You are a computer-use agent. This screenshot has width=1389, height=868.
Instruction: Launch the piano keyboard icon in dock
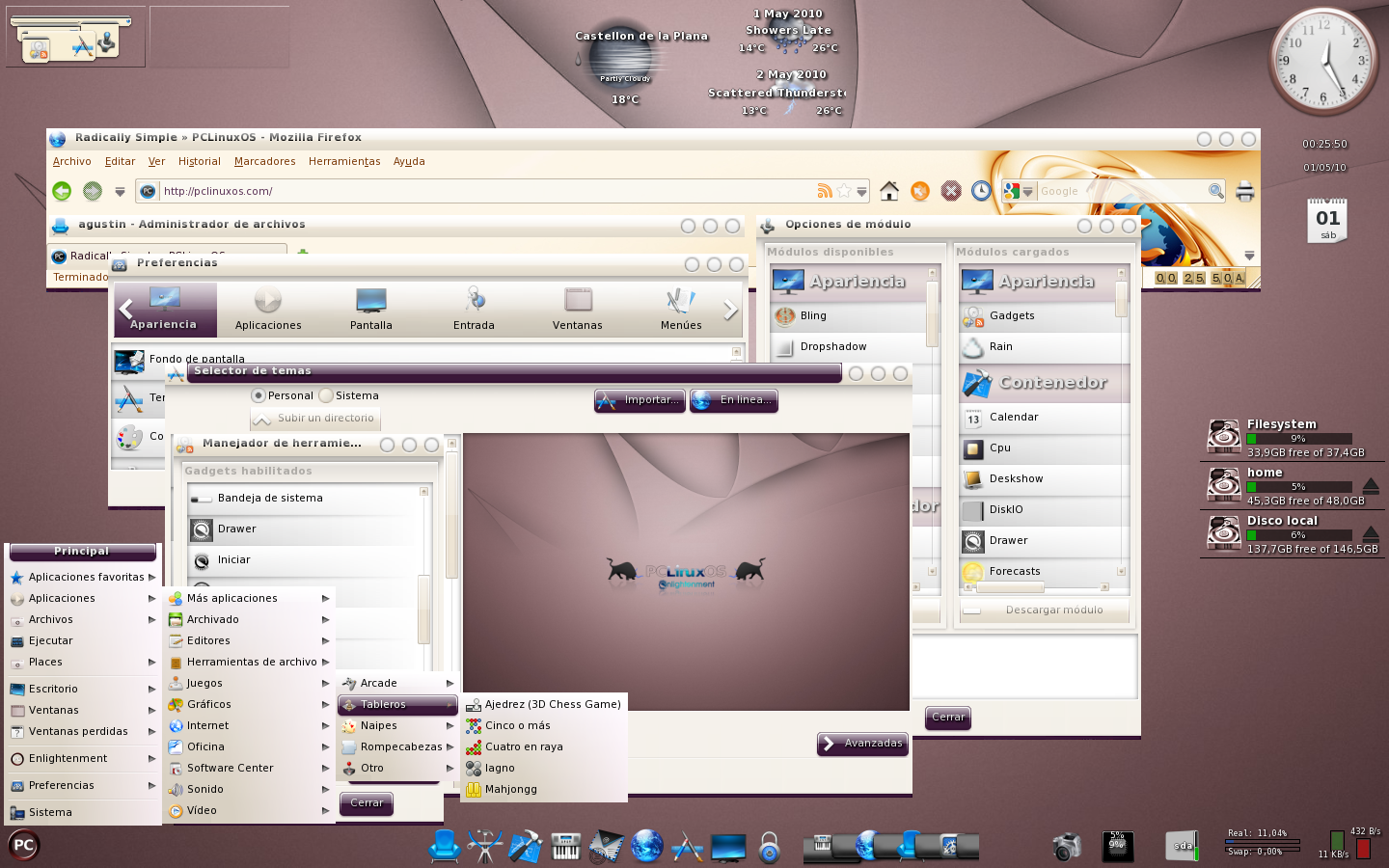pyautogui.click(x=566, y=846)
